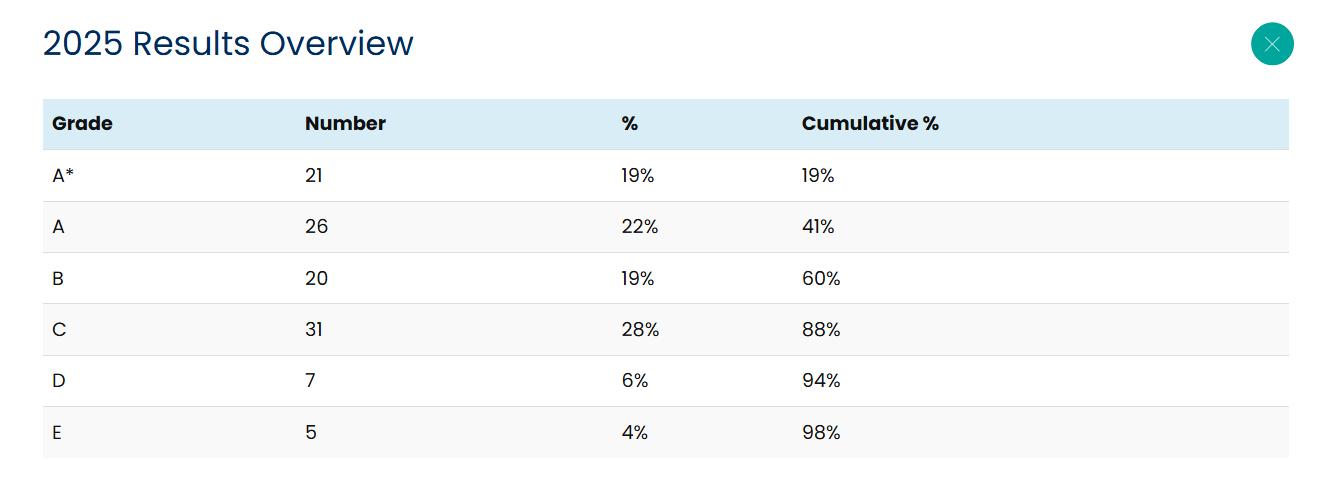This screenshot has height=483, width=1329.
Task: Click the 26 count in A row
Action: (x=316, y=227)
